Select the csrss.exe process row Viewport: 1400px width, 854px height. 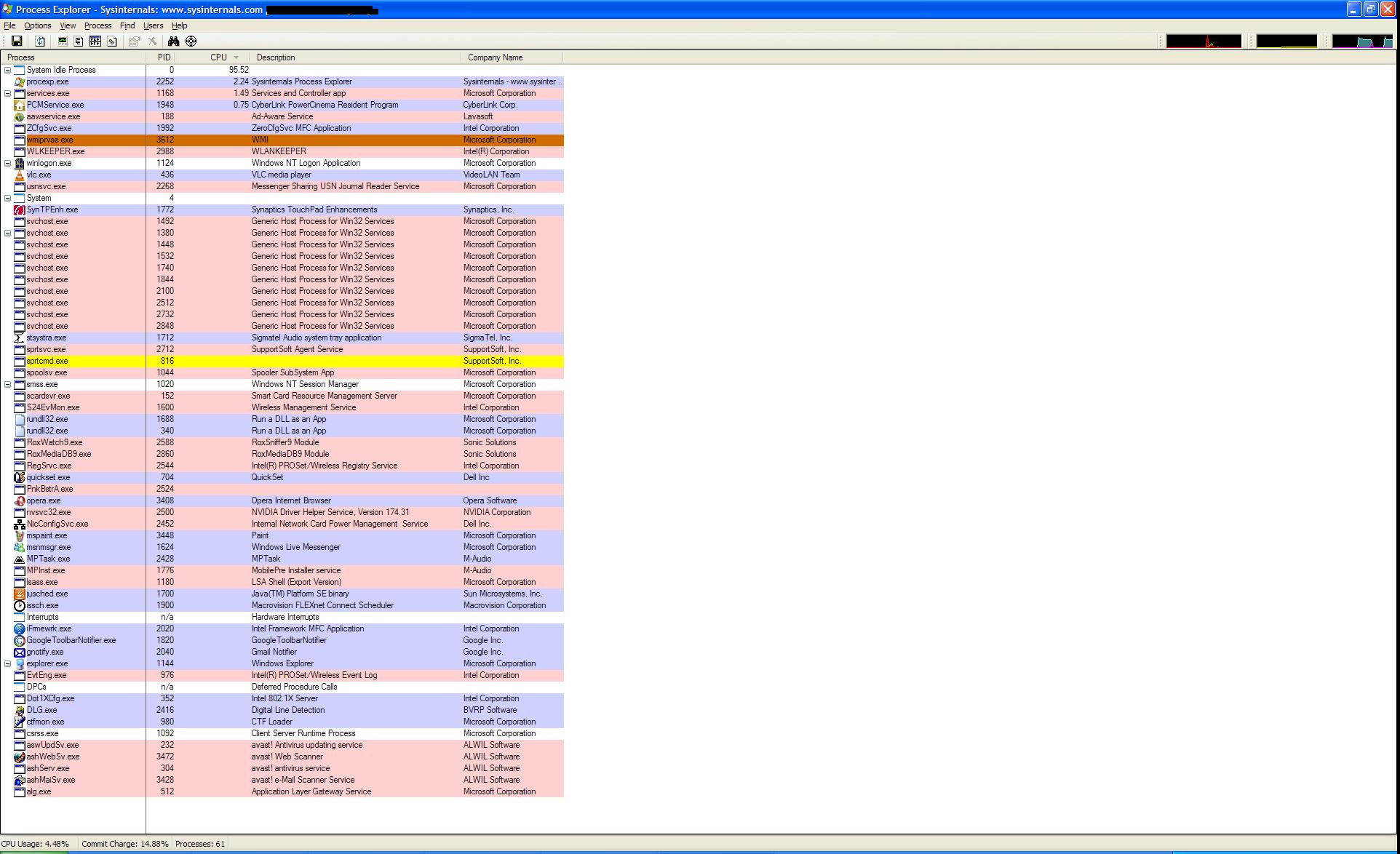tap(282, 733)
